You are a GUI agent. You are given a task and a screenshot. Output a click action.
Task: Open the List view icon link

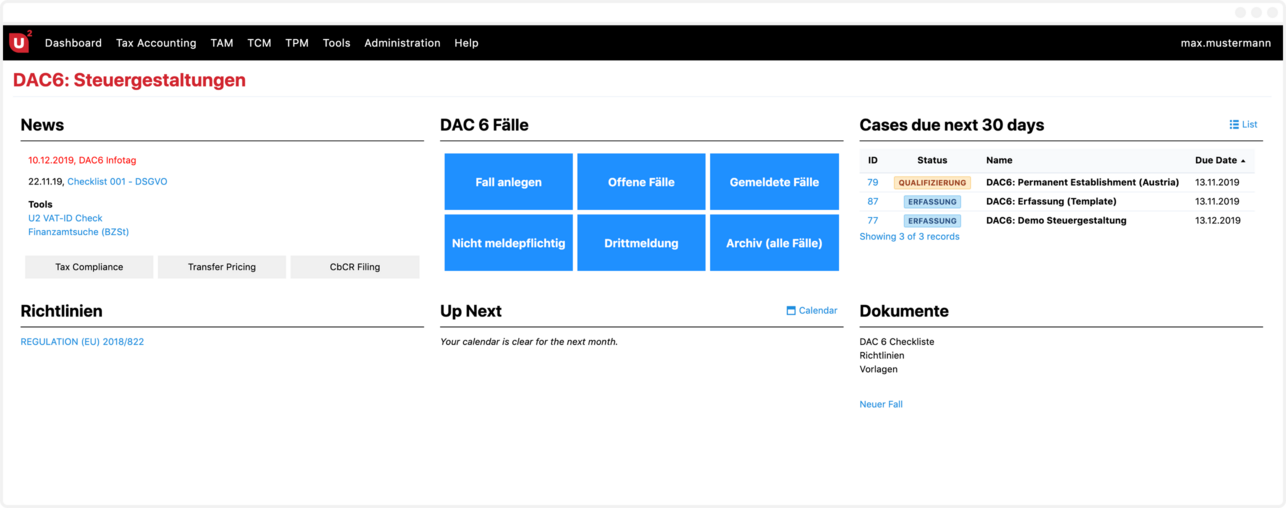click(x=1243, y=125)
